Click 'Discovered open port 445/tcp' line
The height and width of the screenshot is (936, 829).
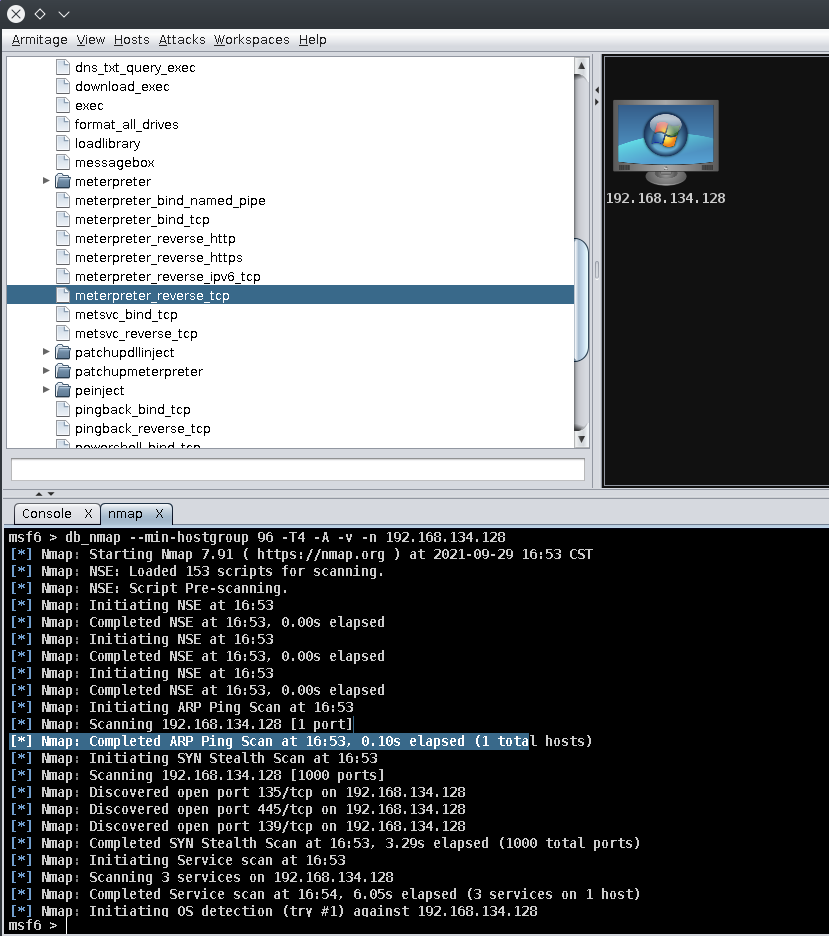tap(238, 809)
